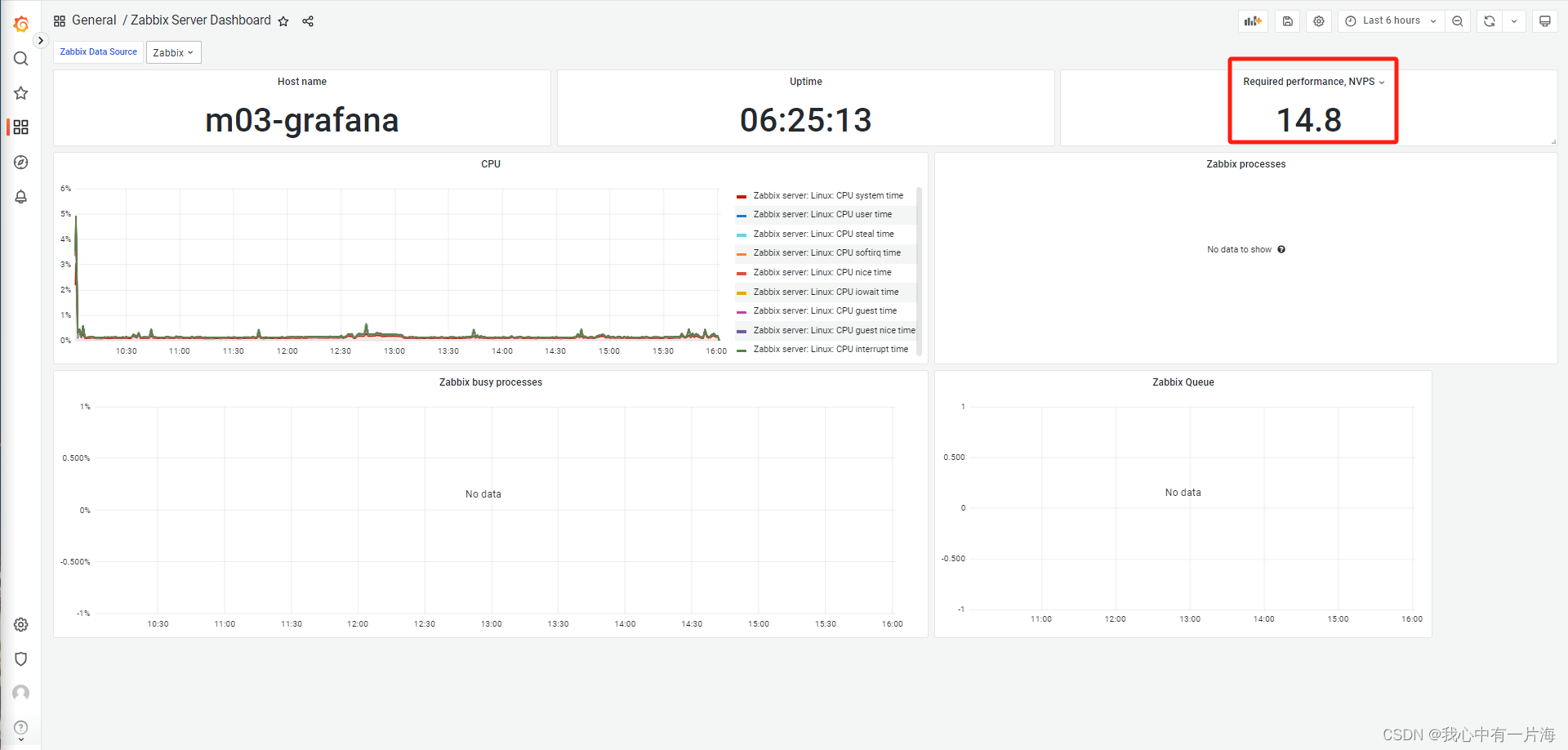Expand the sidebar with the arrow toggle
Image resolution: width=1568 pixels, height=750 pixels.
click(x=40, y=40)
